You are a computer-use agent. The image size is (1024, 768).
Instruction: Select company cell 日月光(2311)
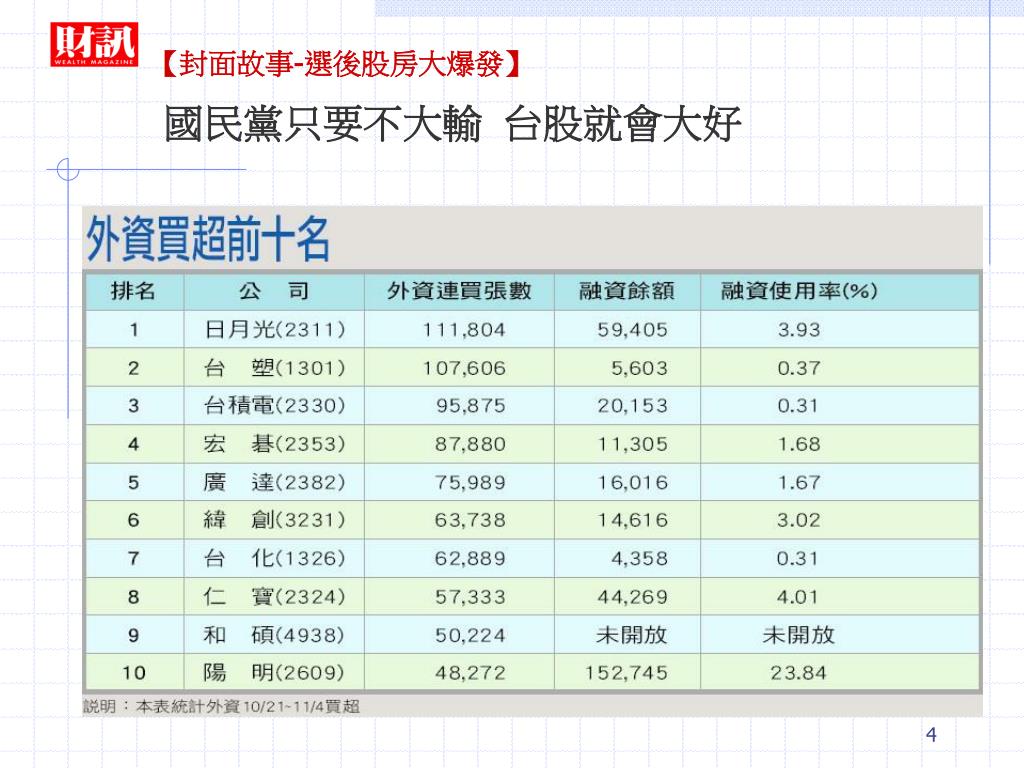pyautogui.click(x=274, y=329)
